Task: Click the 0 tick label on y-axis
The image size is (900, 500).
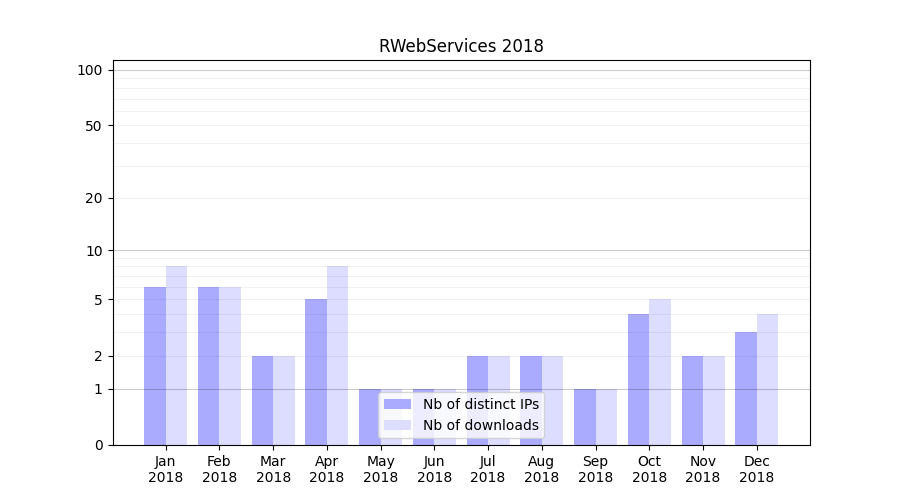Action: pyautogui.click(x=98, y=445)
